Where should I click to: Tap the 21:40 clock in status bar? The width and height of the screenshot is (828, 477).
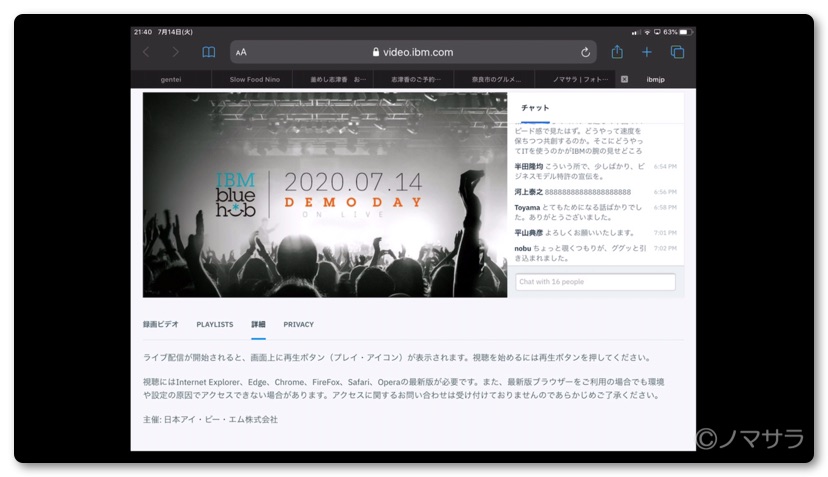143,32
